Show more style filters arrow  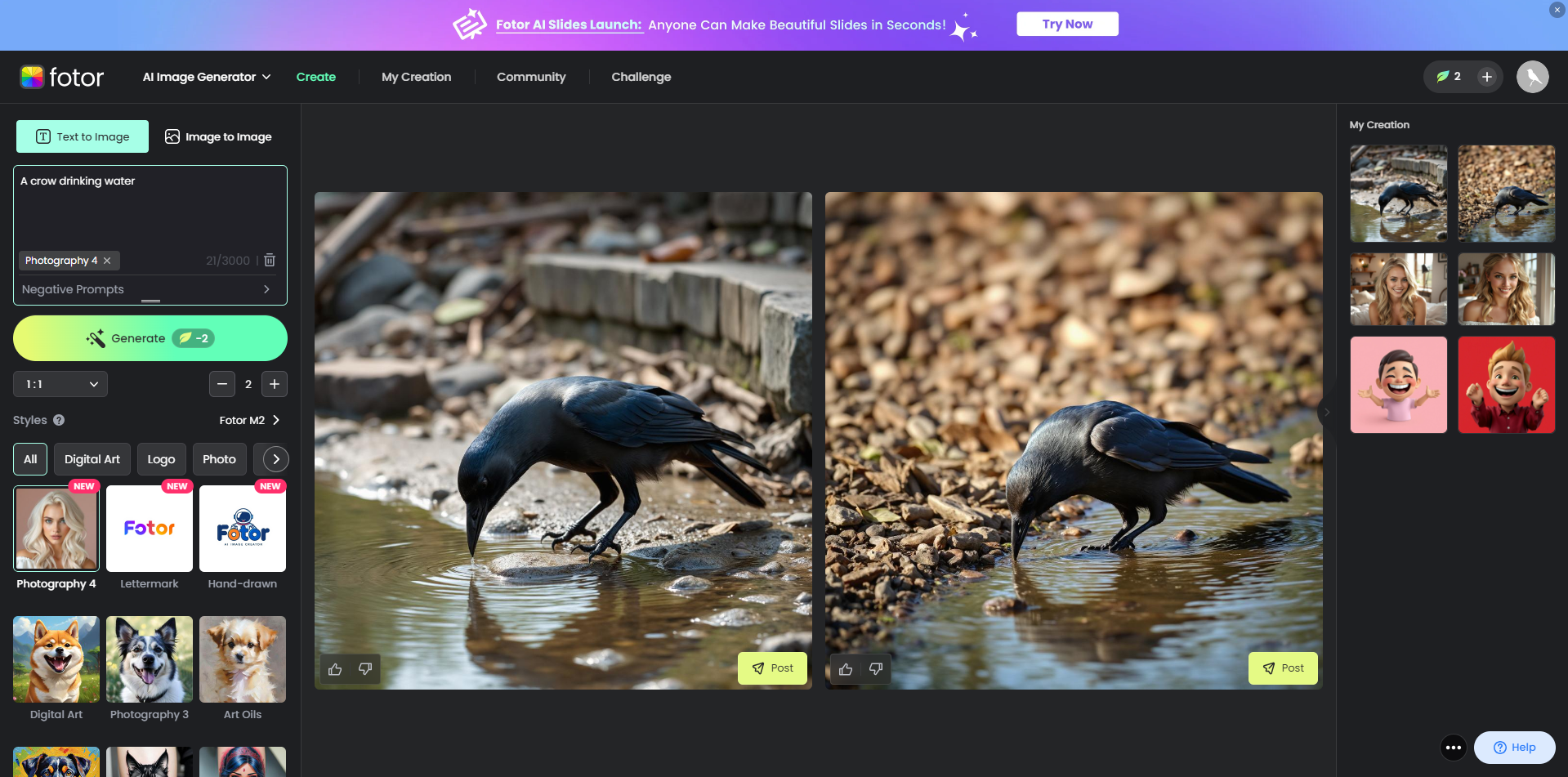(276, 459)
